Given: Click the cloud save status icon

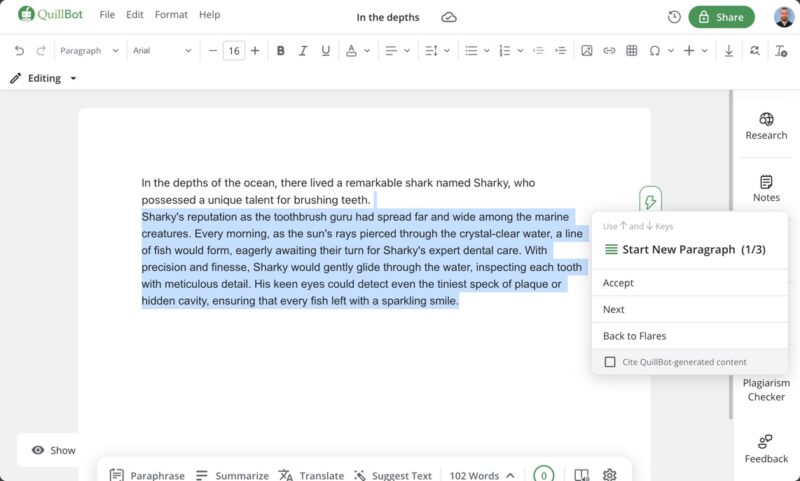Looking at the screenshot, I should [448, 17].
